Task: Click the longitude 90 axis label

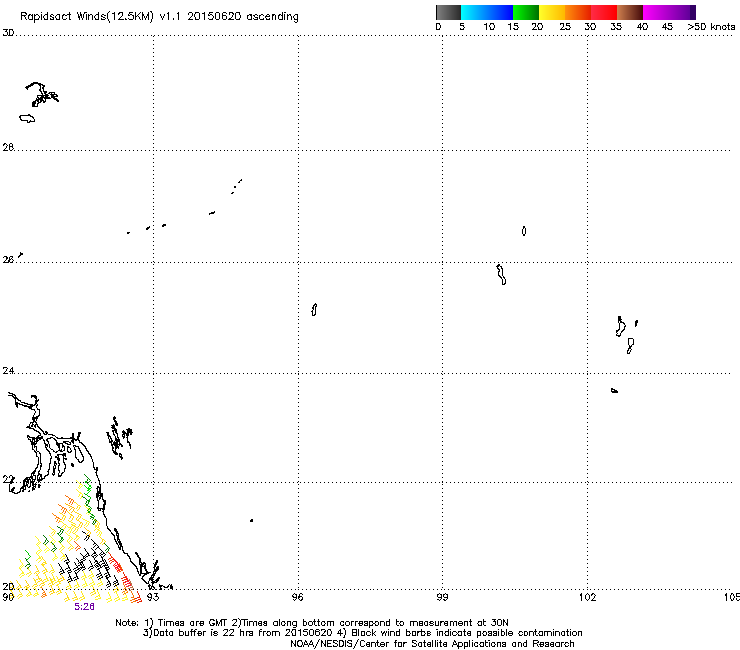Action: tap(8, 597)
